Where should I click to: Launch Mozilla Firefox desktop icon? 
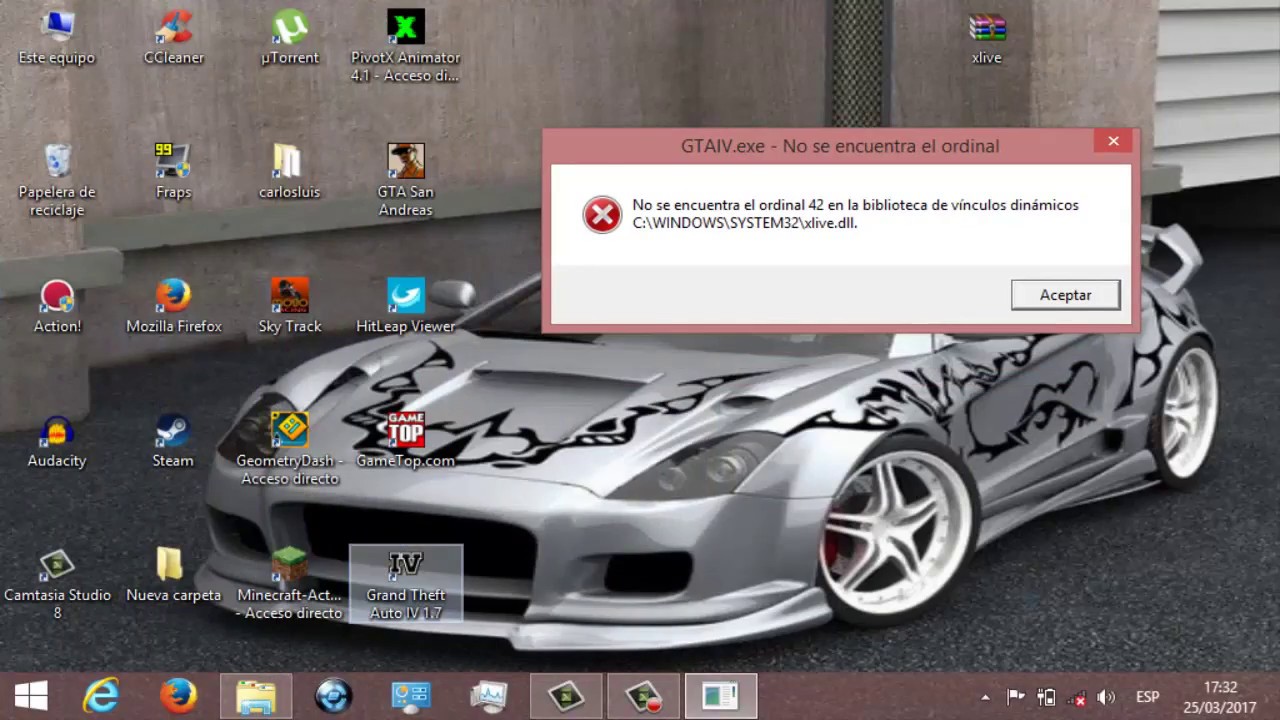tap(174, 306)
